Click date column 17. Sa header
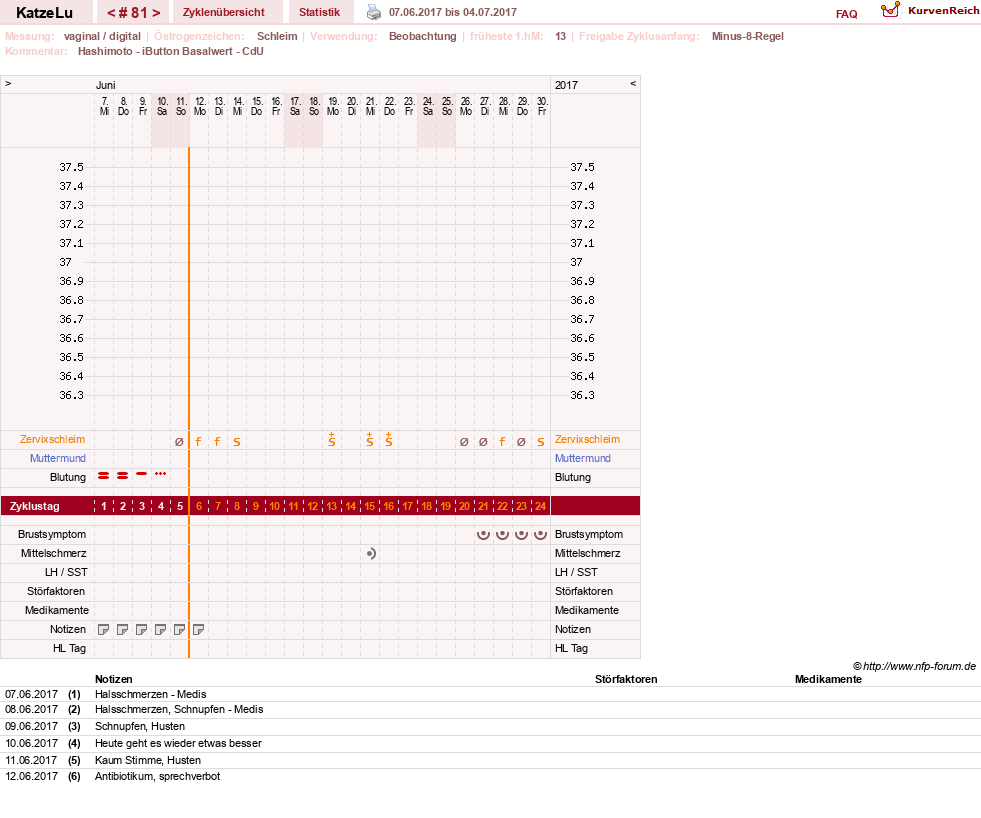981x818 pixels. (x=295, y=106)
